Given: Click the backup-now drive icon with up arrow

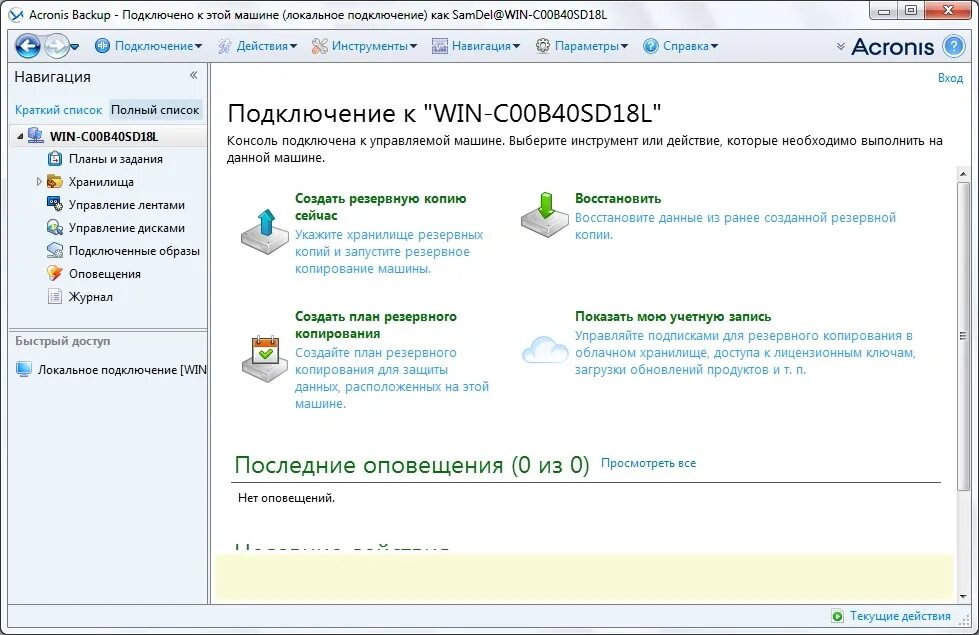Looking at the screenshot, I should [x=265, y=232].
